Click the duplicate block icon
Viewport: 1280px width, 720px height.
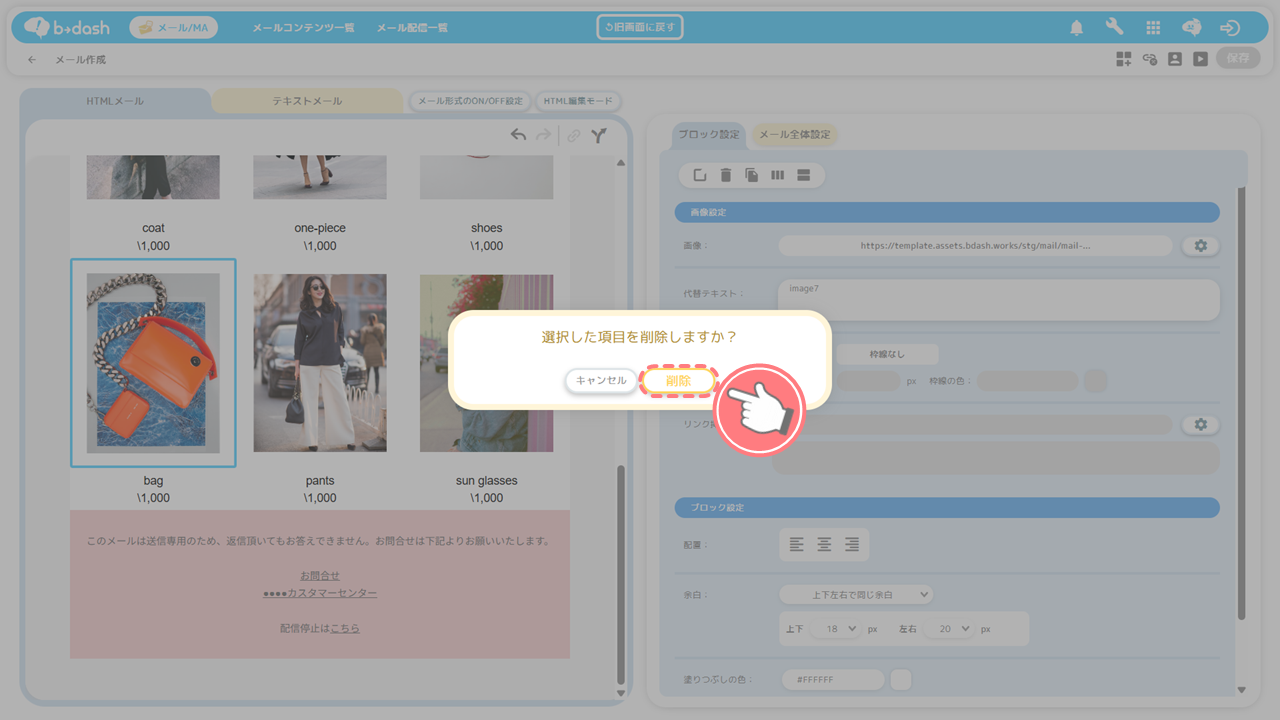coord(752,176)
